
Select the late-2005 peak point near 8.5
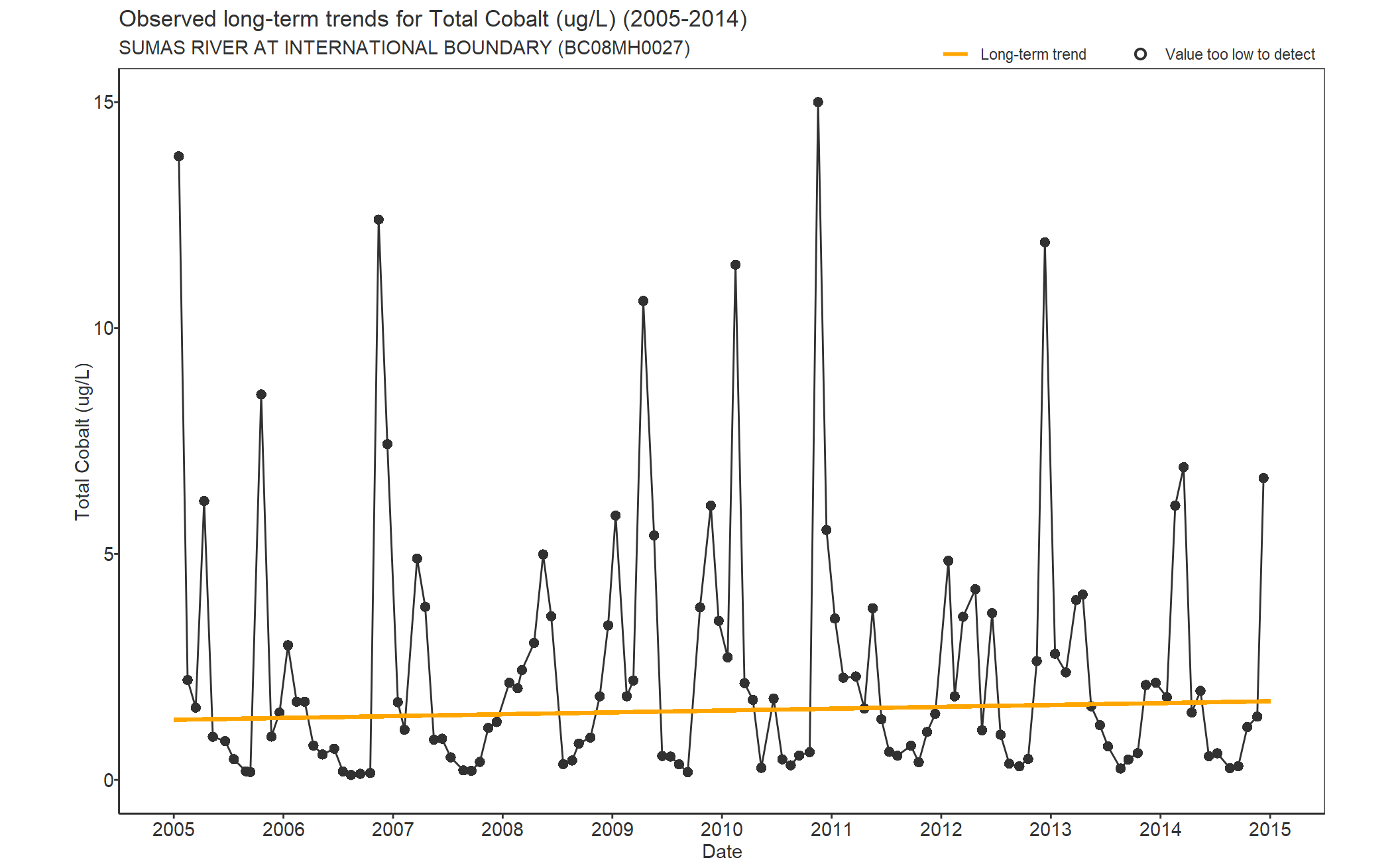click(x=261, y=395)
